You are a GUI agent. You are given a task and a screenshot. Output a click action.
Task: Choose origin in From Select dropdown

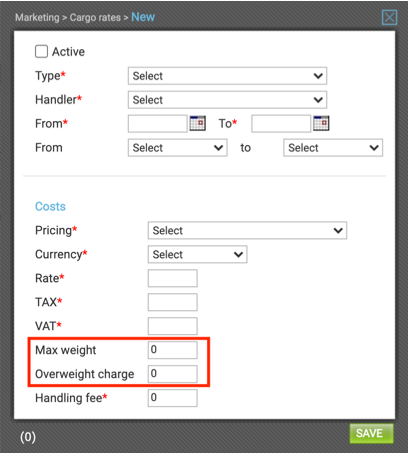click(x=178, y=148)
